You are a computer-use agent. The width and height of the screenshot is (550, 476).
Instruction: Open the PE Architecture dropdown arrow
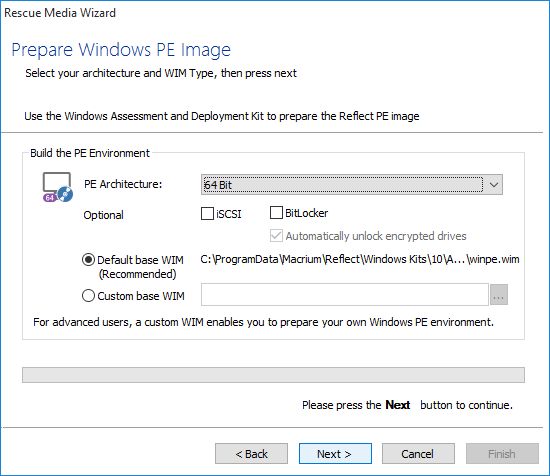point(494,185)
